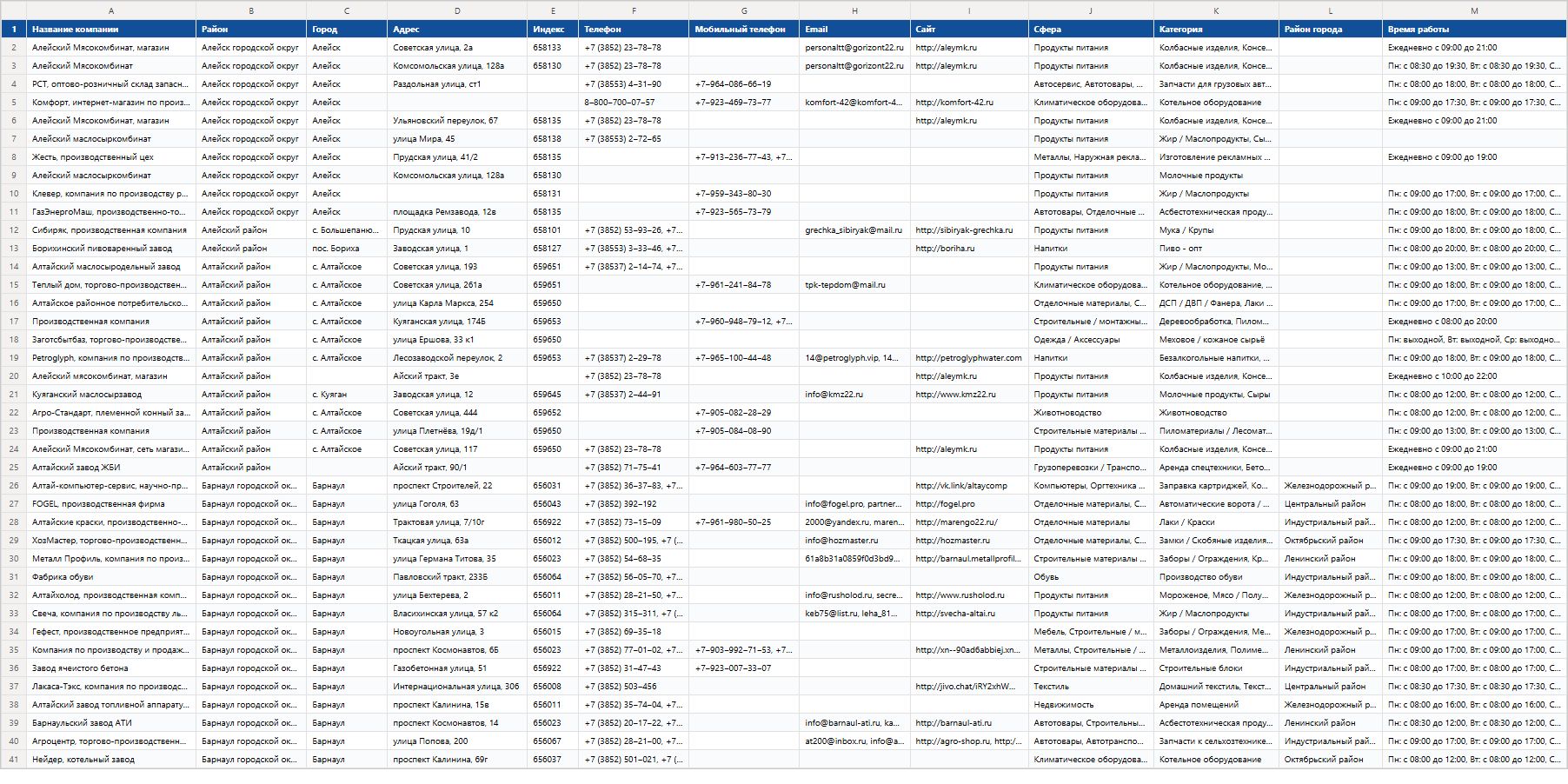Select address "улица Бехтерева, 2"
The height and width of the screenshot is (784, 1568).
tap(457, 595)
